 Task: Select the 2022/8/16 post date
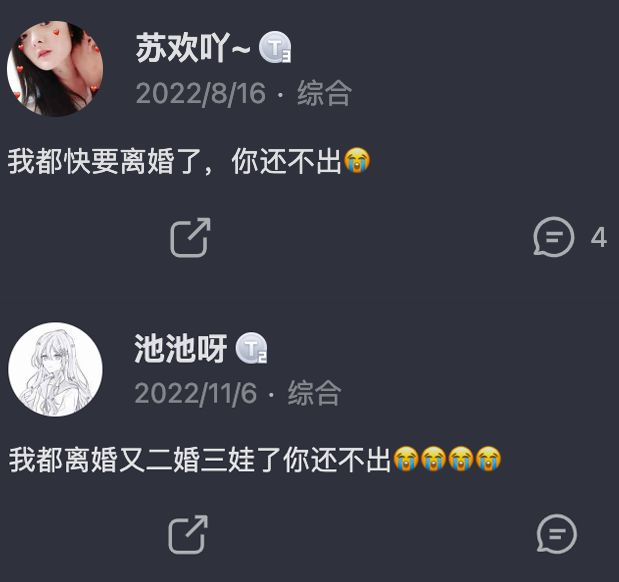pos(201,94)
